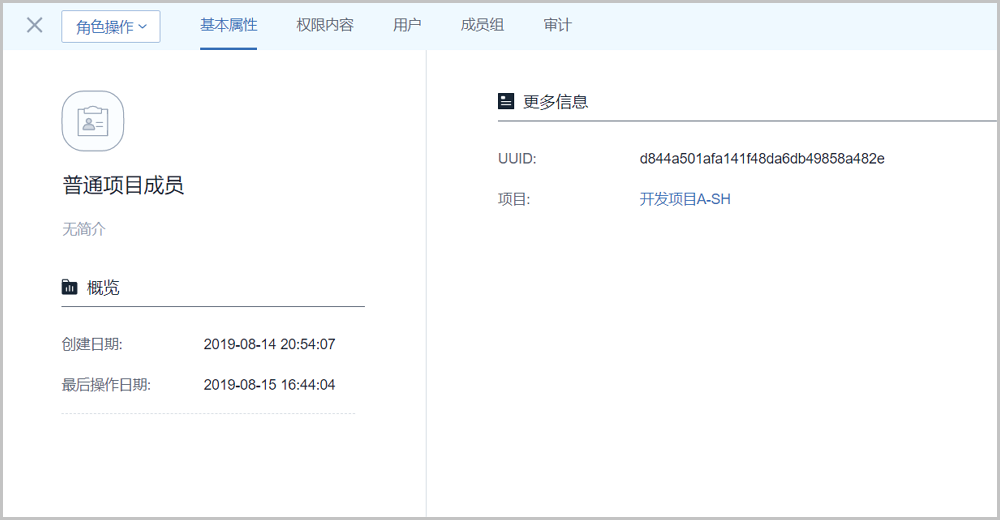Select the 创建日期 timestamp value
1000x520 pixels.
tap(269, 344)
